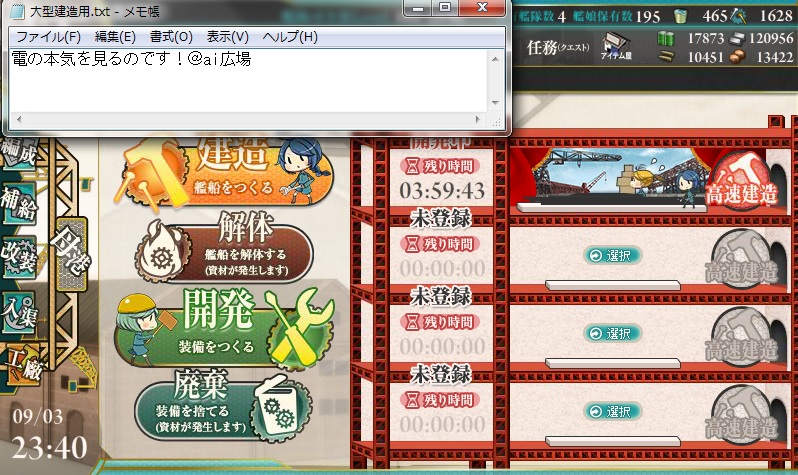The height and width of the screenshot is (475, 798).
Task: Go to 編成 fleet composition in sidebar
Action: pos(19,152)
